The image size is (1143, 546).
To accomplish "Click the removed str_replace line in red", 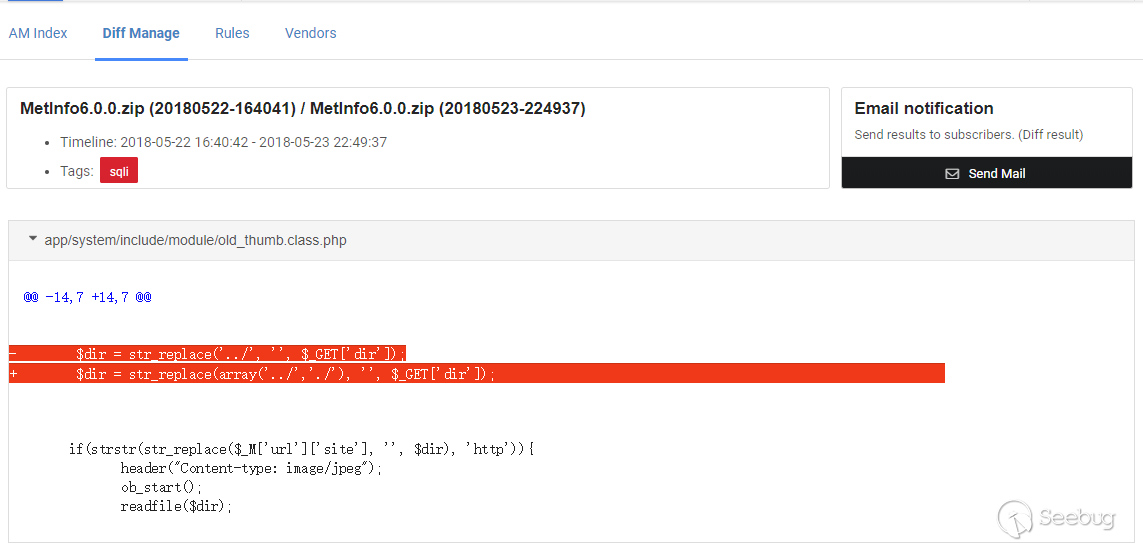I will tap(207, 354).
